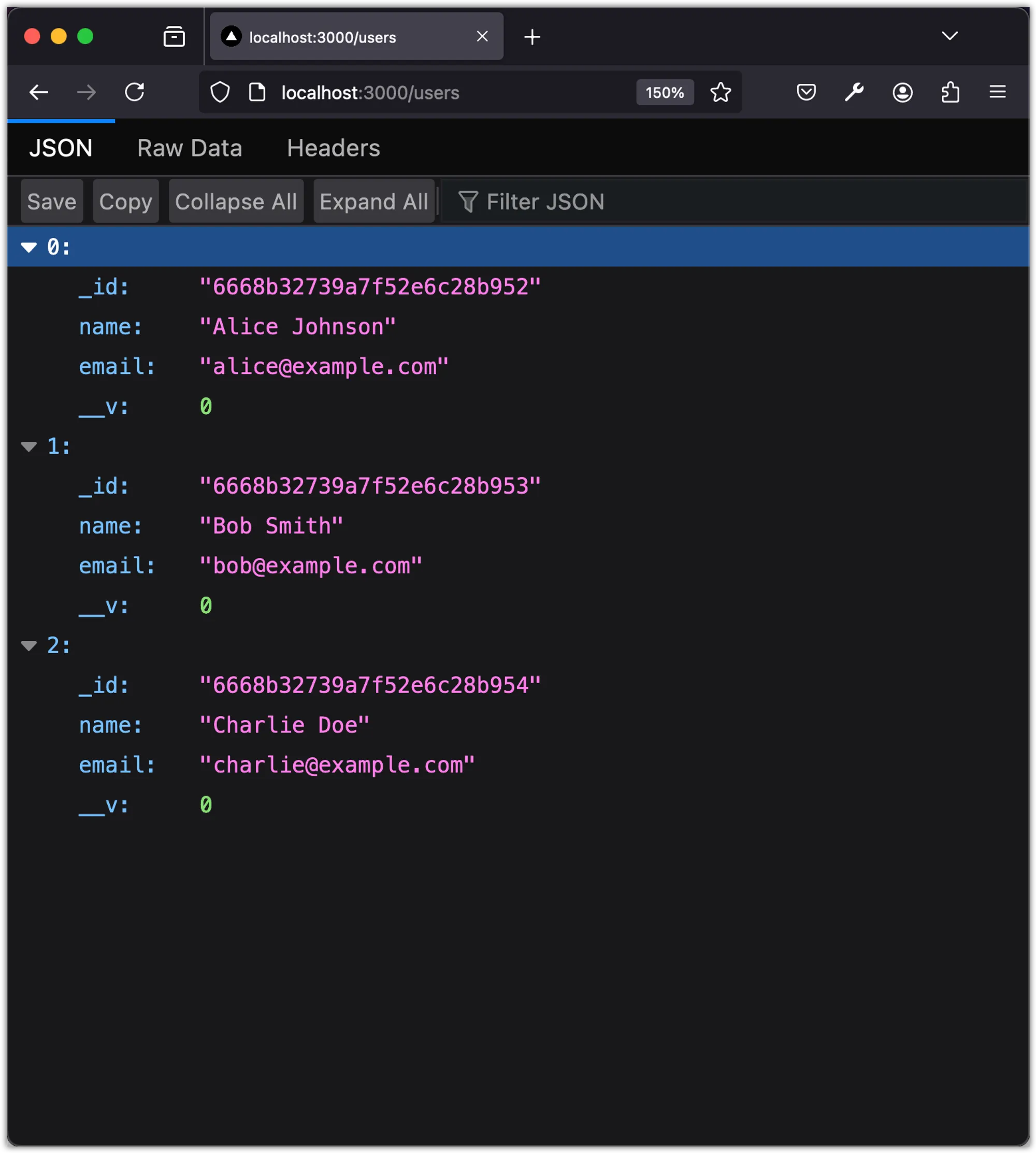Reset the 150% zoom indicator

tap(664, 92)
